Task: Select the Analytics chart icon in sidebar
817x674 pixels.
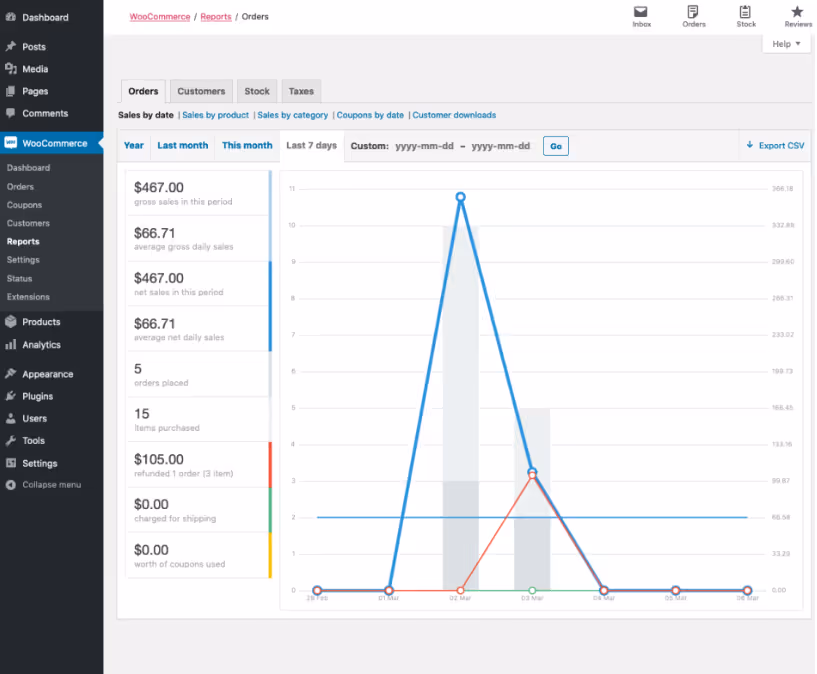Action: click(12, 344)
